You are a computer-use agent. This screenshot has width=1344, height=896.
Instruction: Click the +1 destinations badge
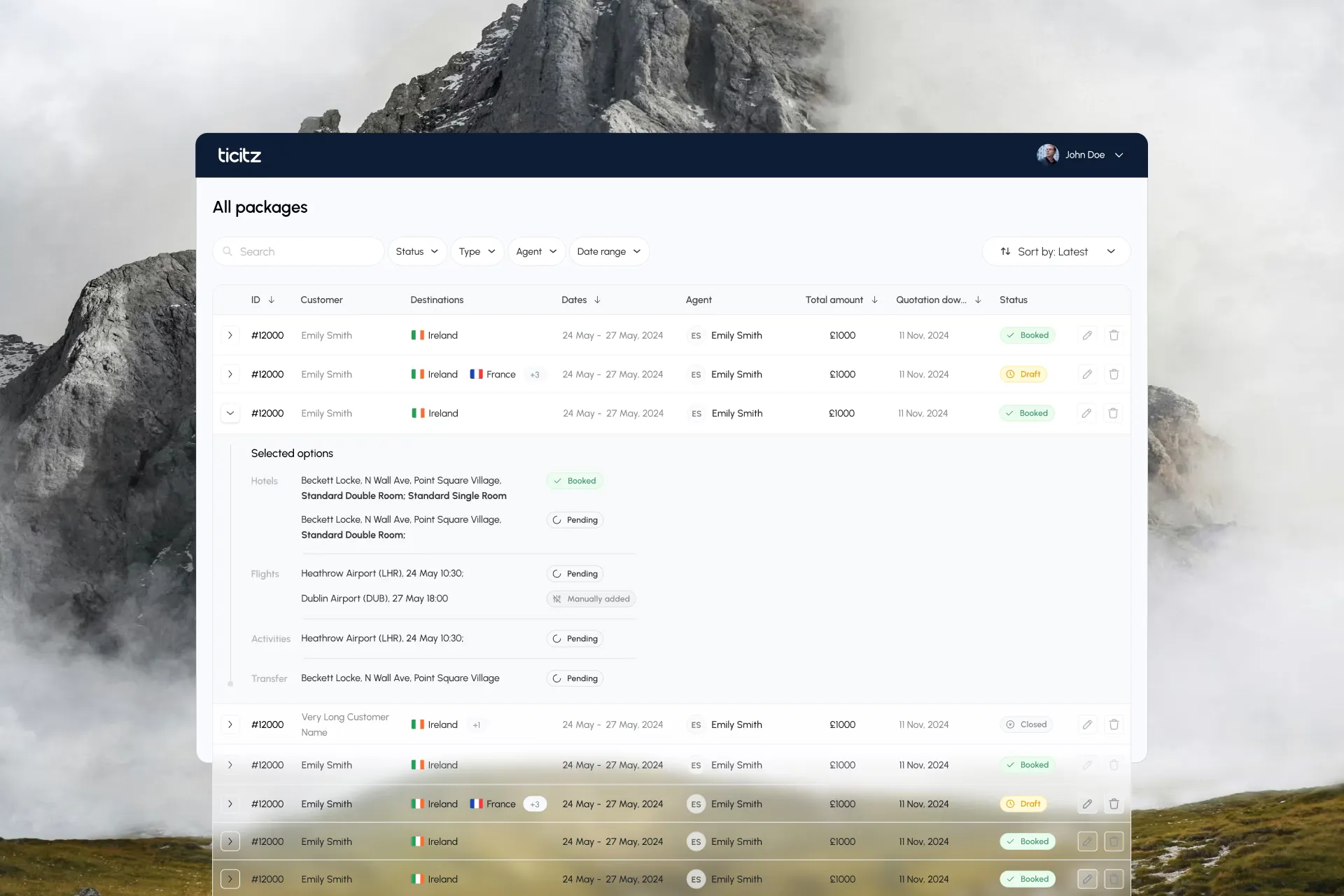[477, 724]
